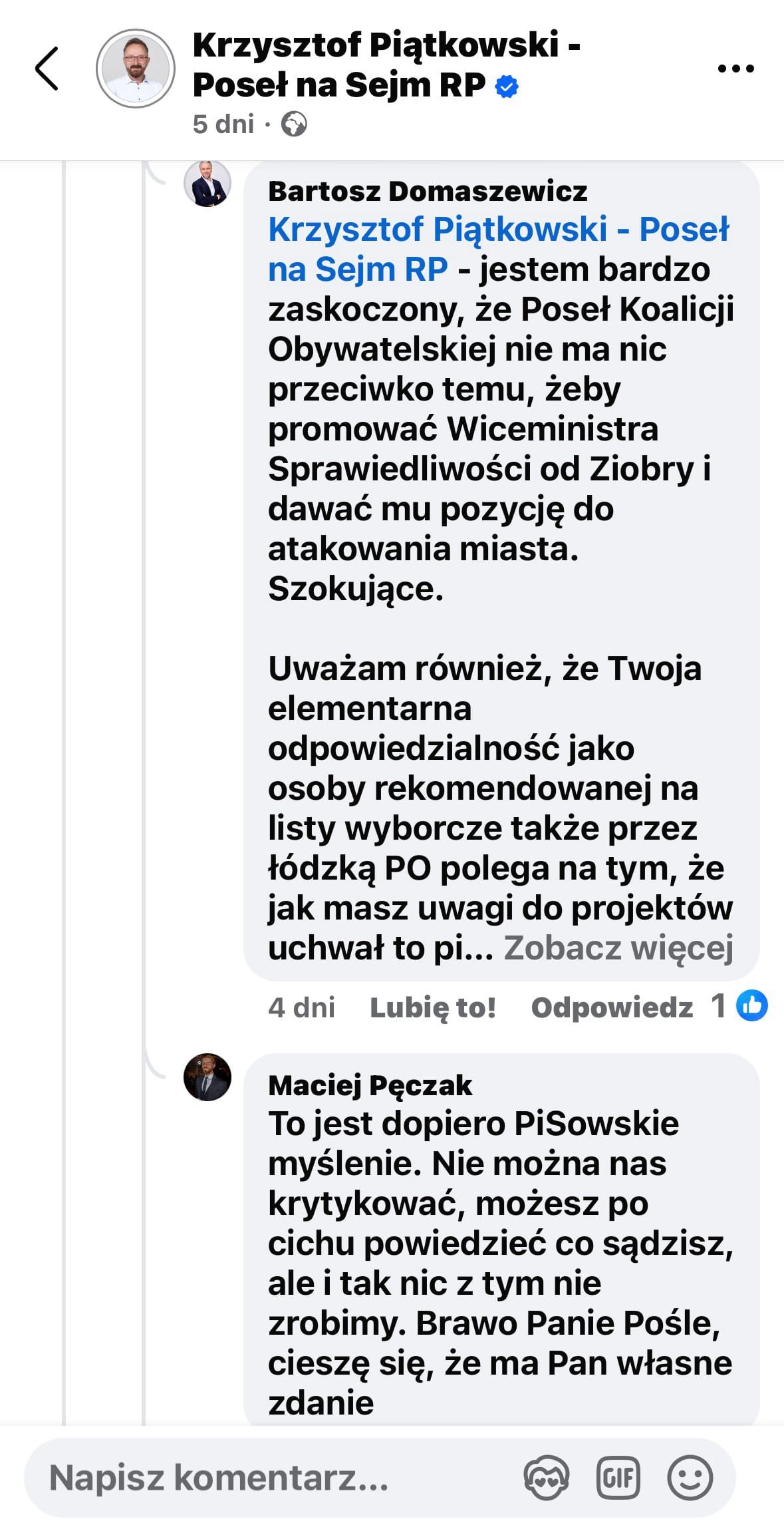View the blue like reaction count
784x1529 pixels.
[739, 1005]
